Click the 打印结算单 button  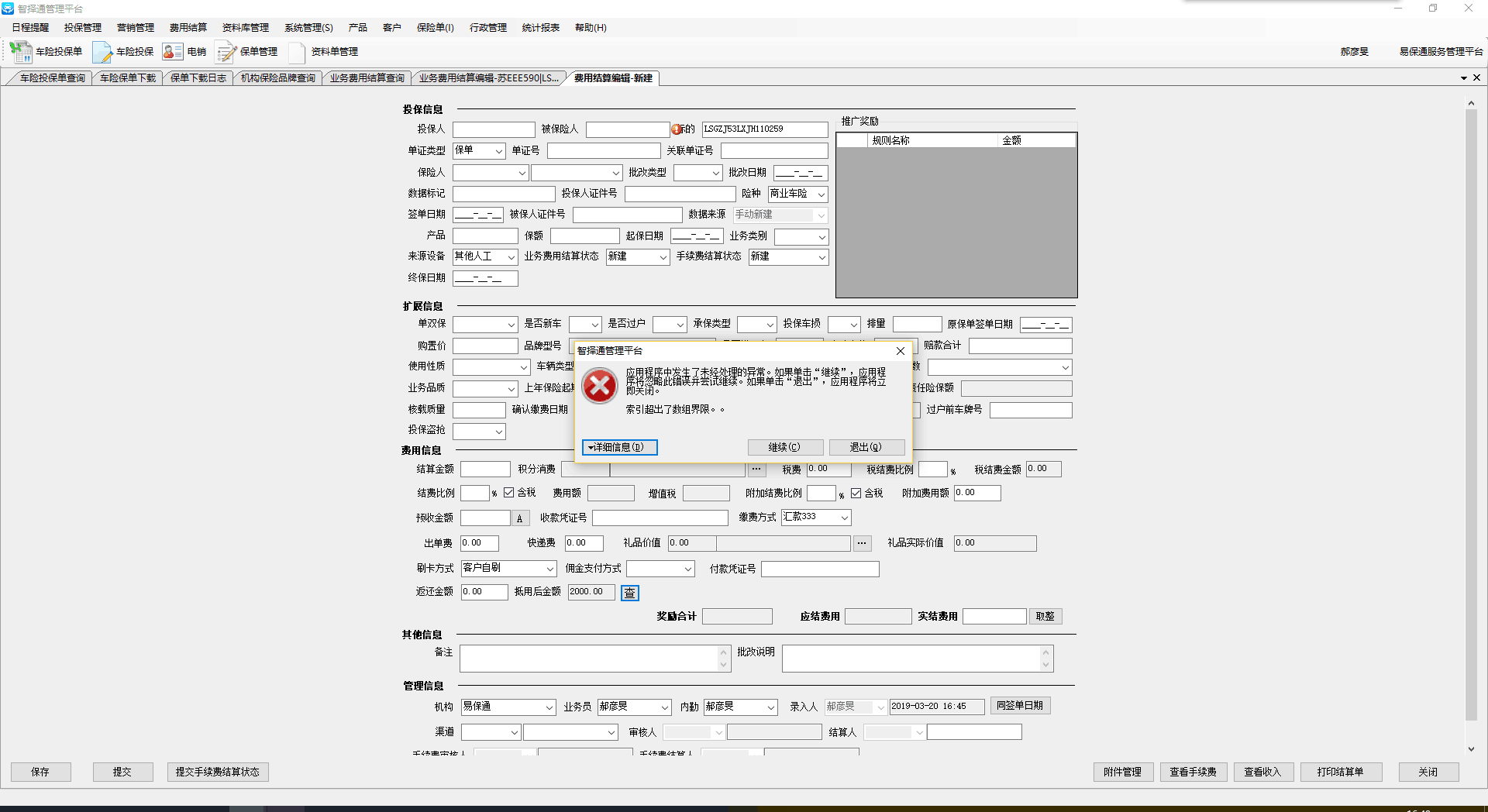click(1340, 772)
